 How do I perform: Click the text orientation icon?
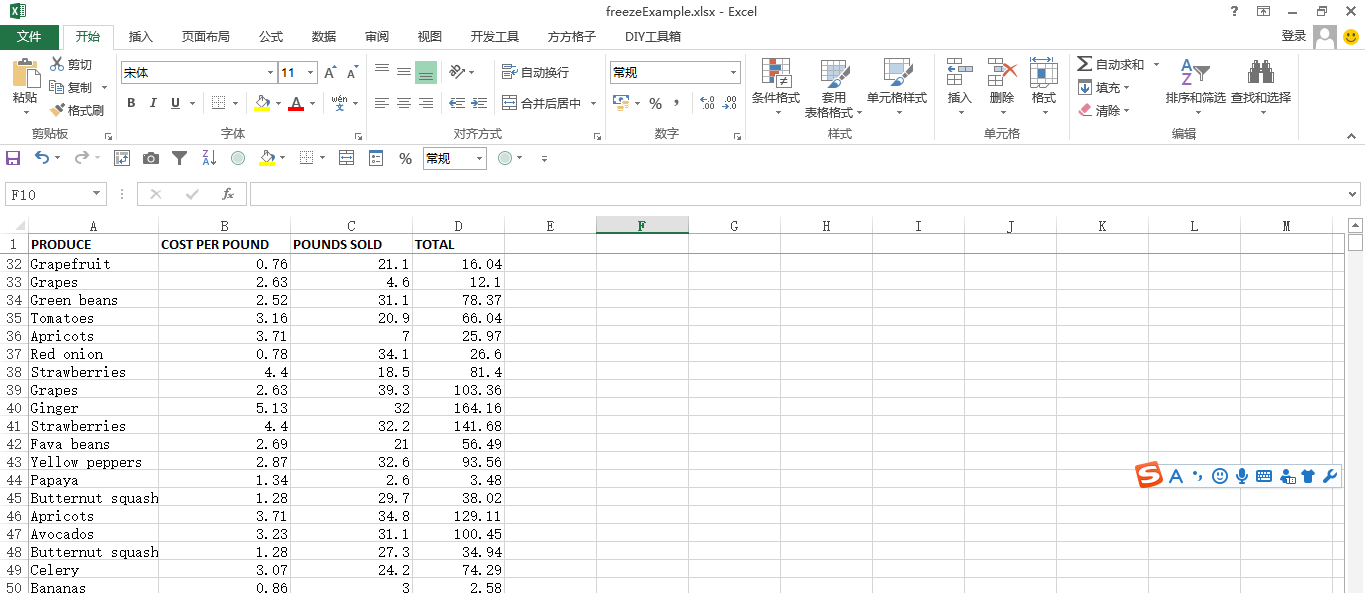tap(457, 72)
